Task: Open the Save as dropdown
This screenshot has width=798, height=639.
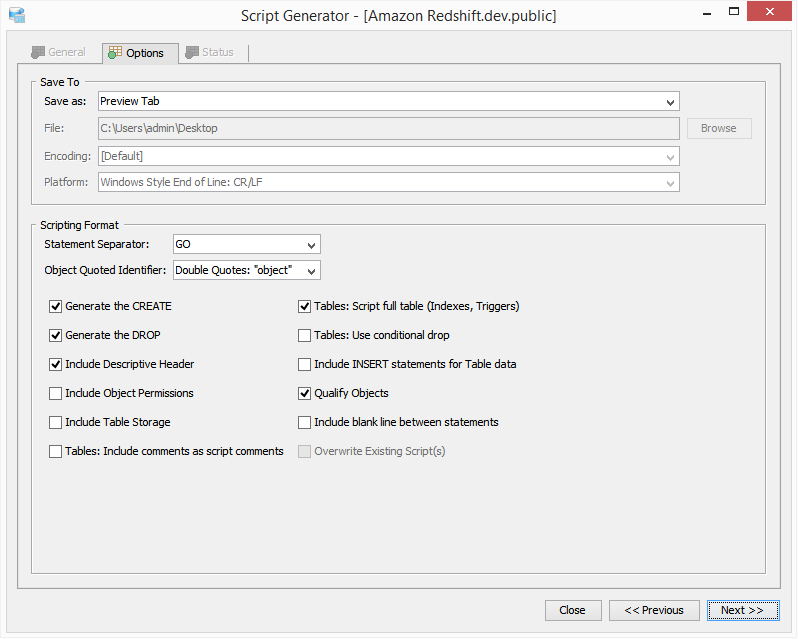Action: [670, 101]
